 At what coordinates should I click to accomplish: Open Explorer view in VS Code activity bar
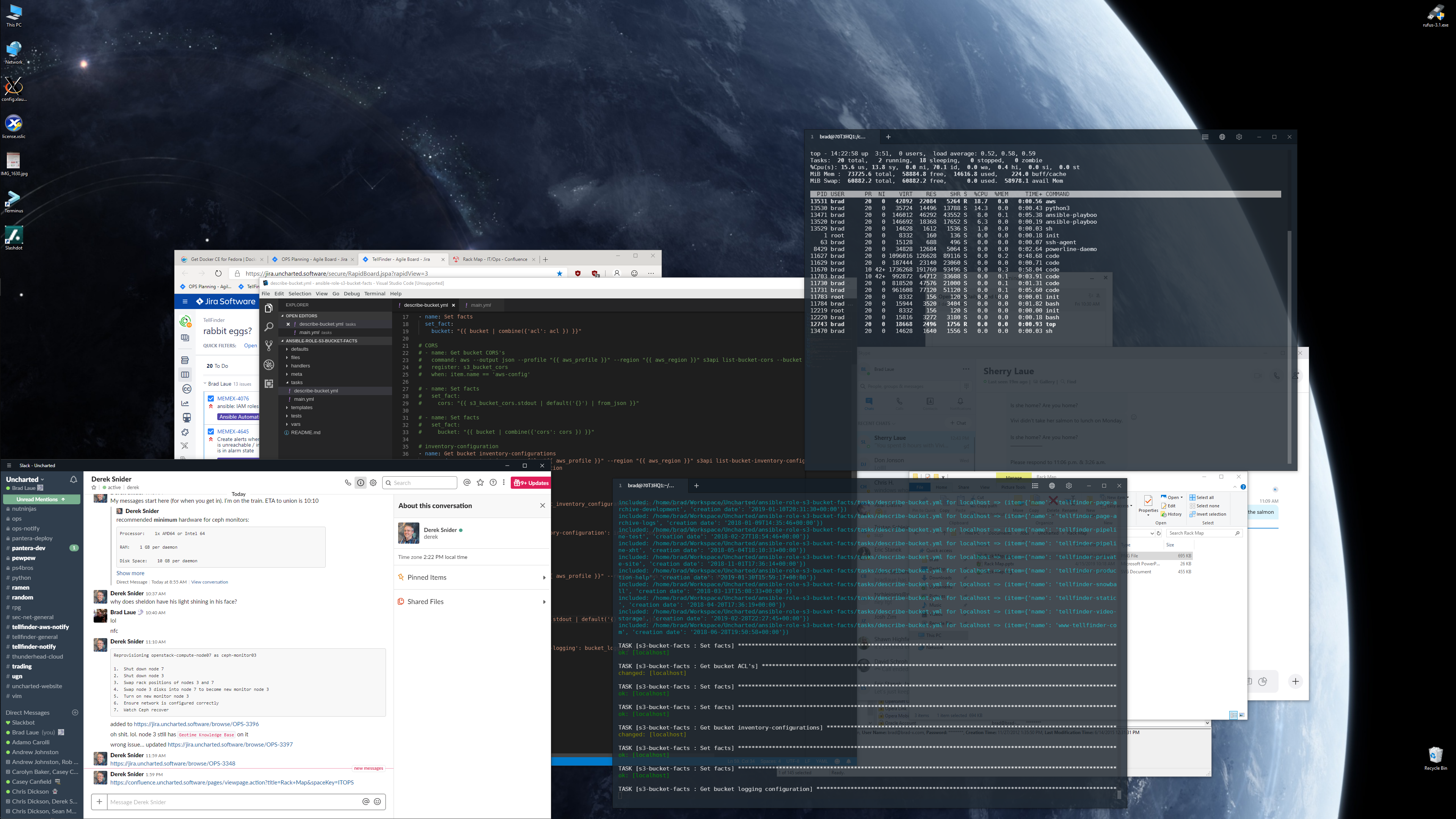coord(268,308)
